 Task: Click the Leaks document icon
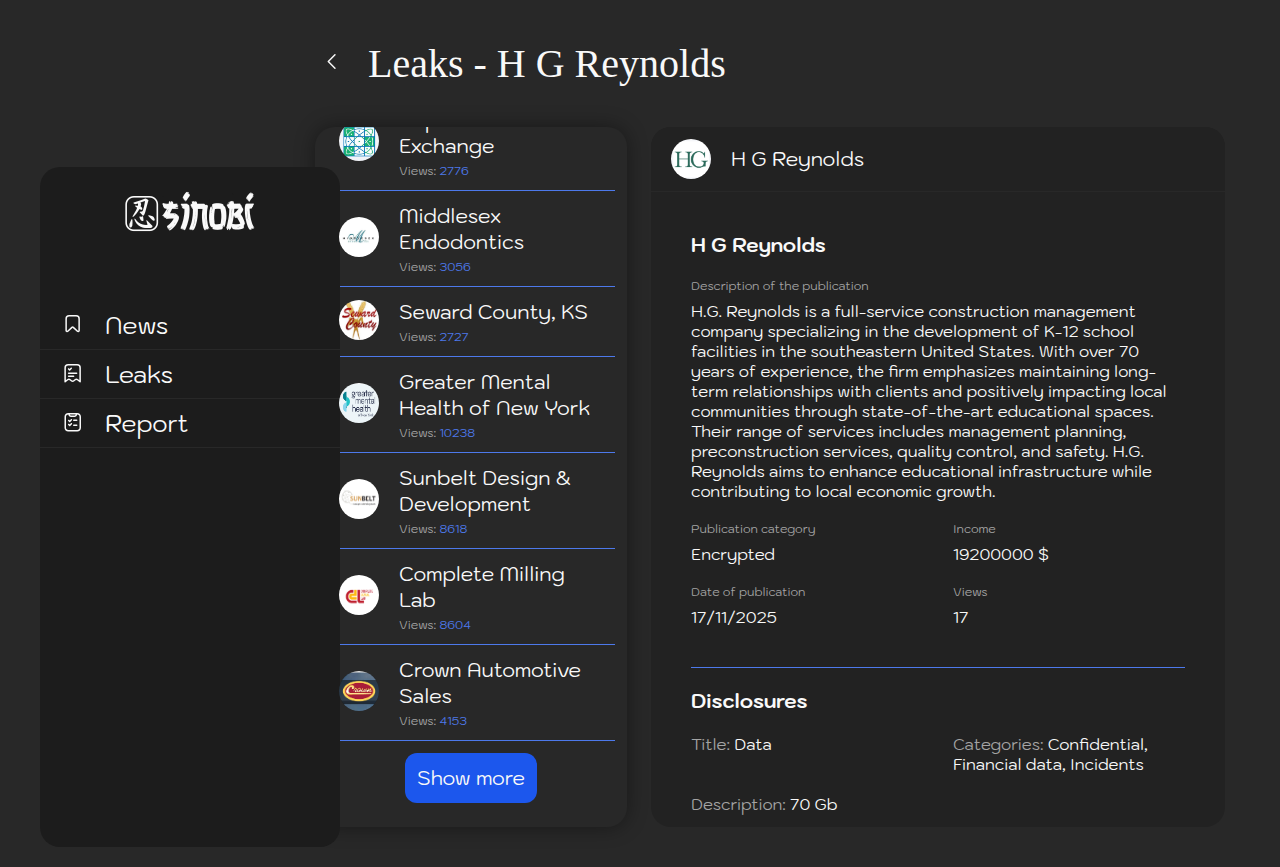[x=73, y=374]
